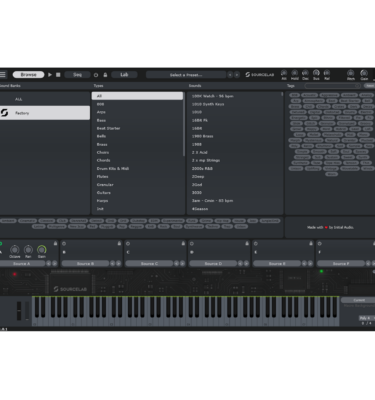
Task: Click the previous arrow of Source B
Action: [x=112, y=264]
